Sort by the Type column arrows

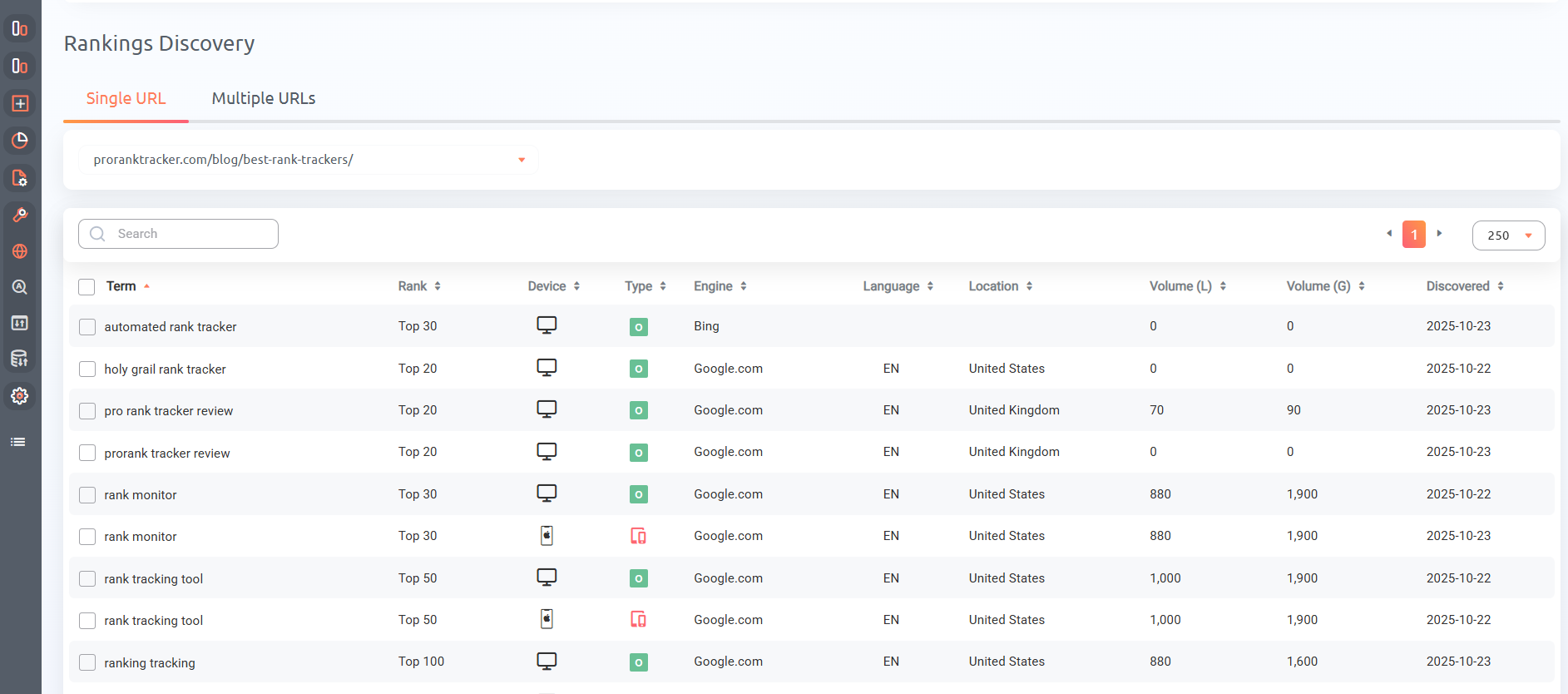coord(663,286)
